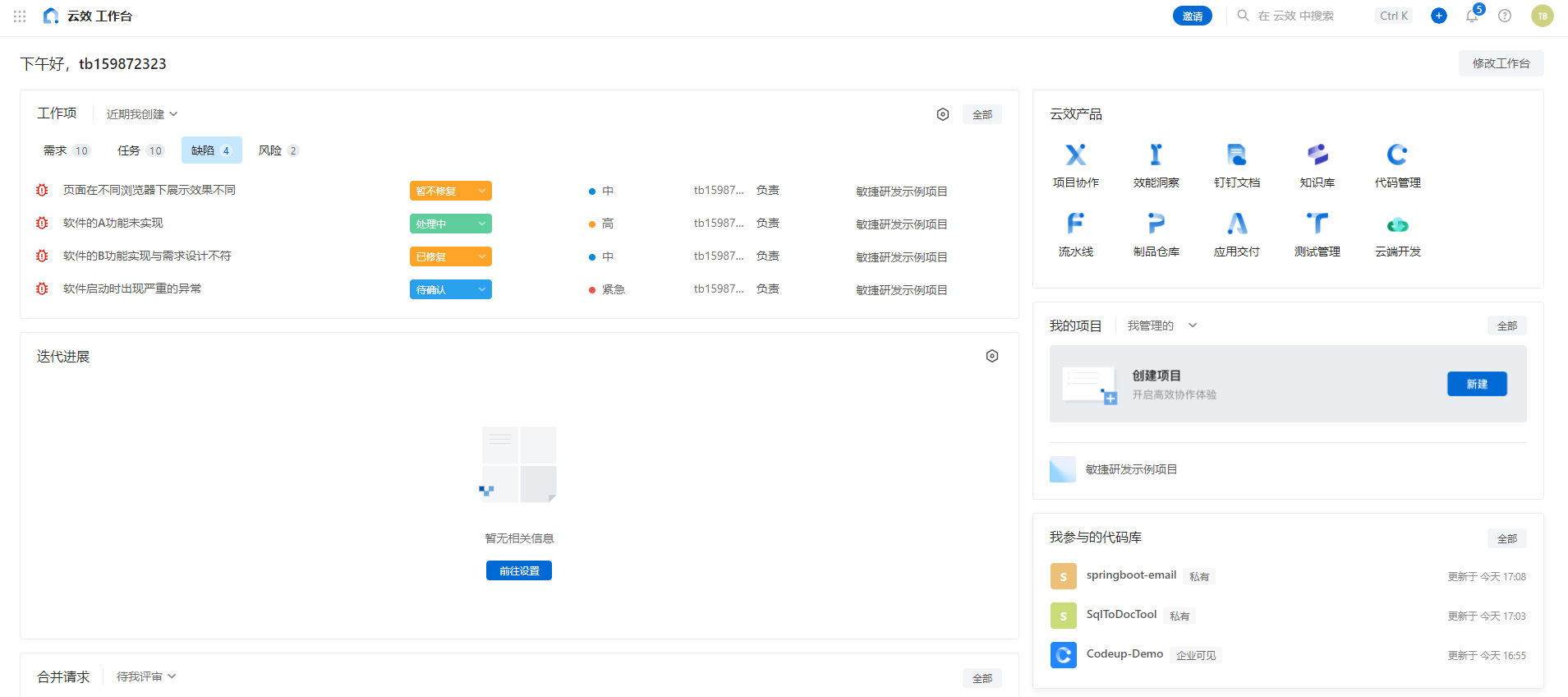Click bug icon for 页面在不同浏览器下展示效果不同

pos(42,190)
